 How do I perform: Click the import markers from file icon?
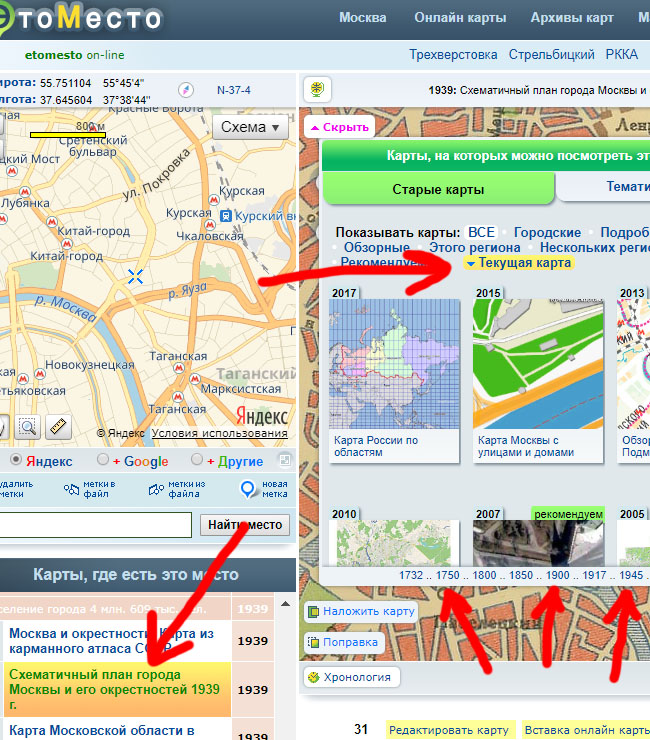[x=156, y=489]
